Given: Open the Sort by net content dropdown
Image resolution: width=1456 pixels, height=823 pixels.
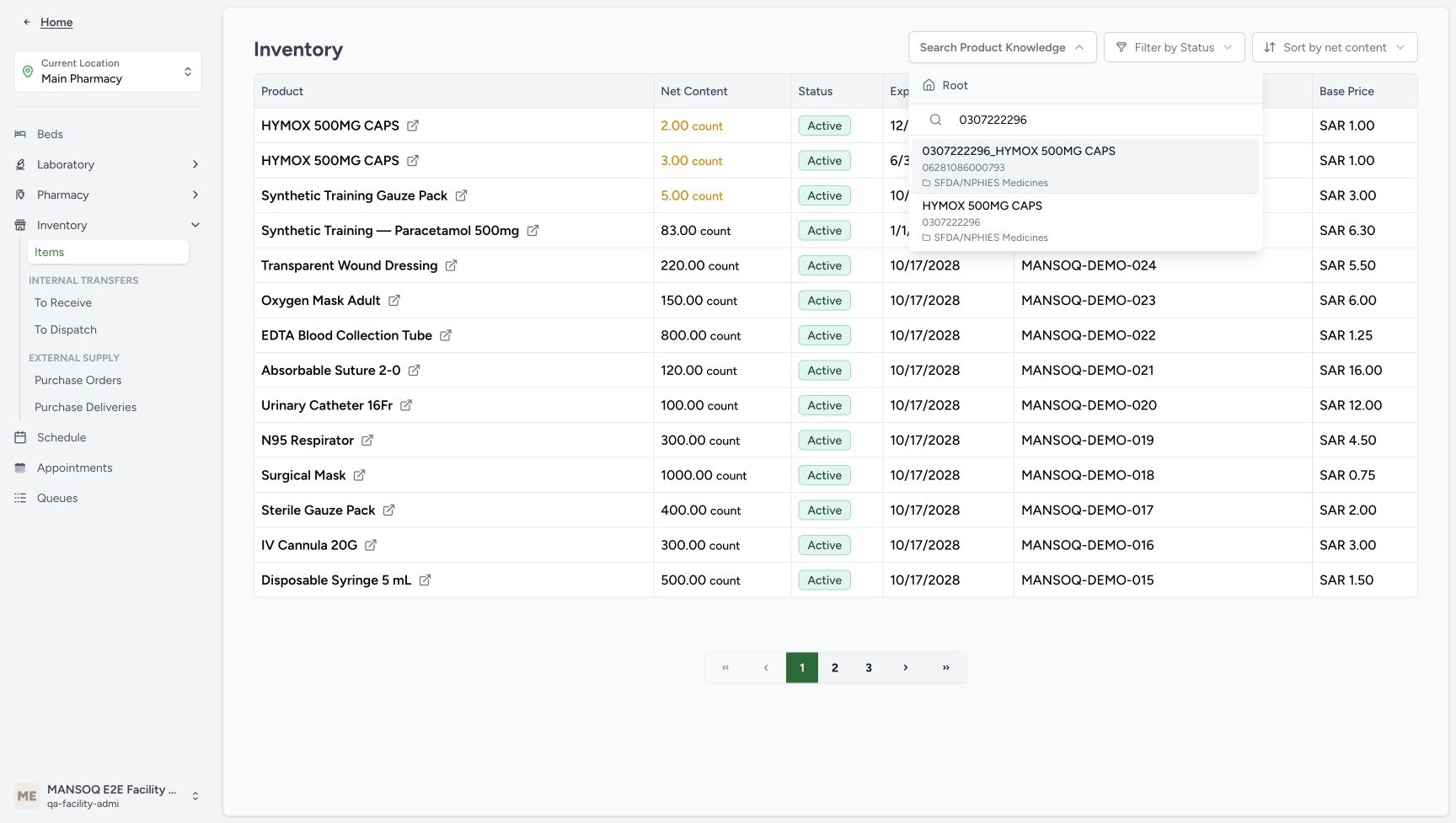Looking at the screenshot, I should pyautogui.click(x=1335, y=47).
